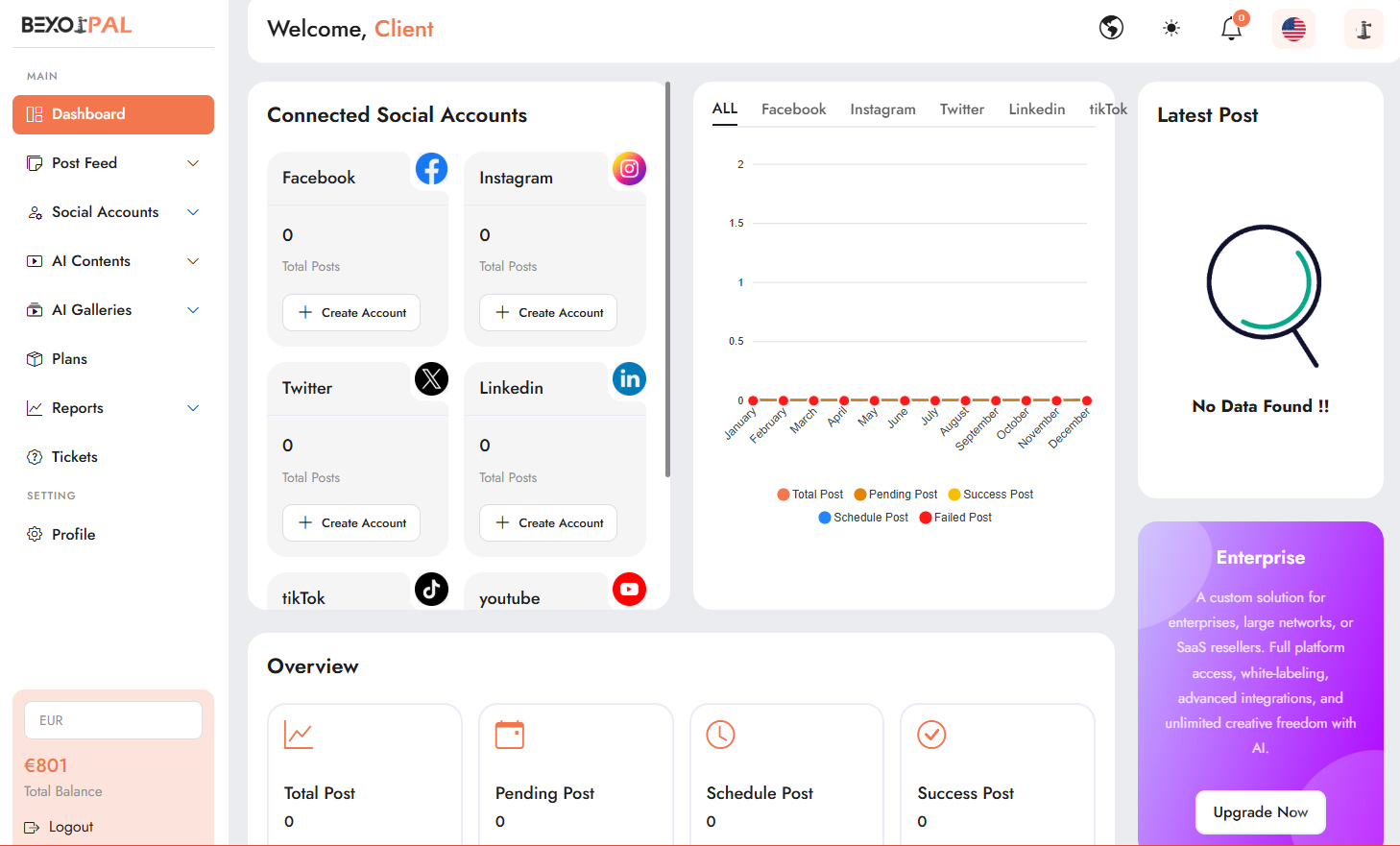
Task: Click the EUR currency field
Action: click(113, 720)
